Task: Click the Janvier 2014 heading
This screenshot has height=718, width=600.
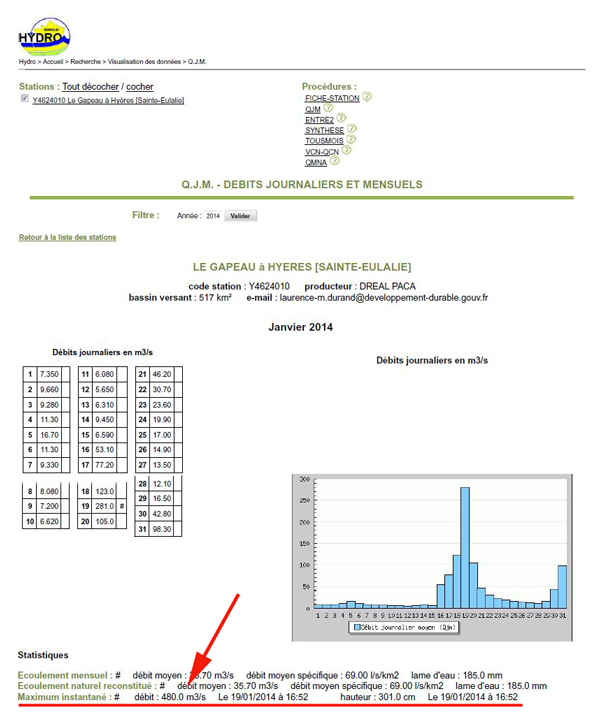Action: point(300,327)
